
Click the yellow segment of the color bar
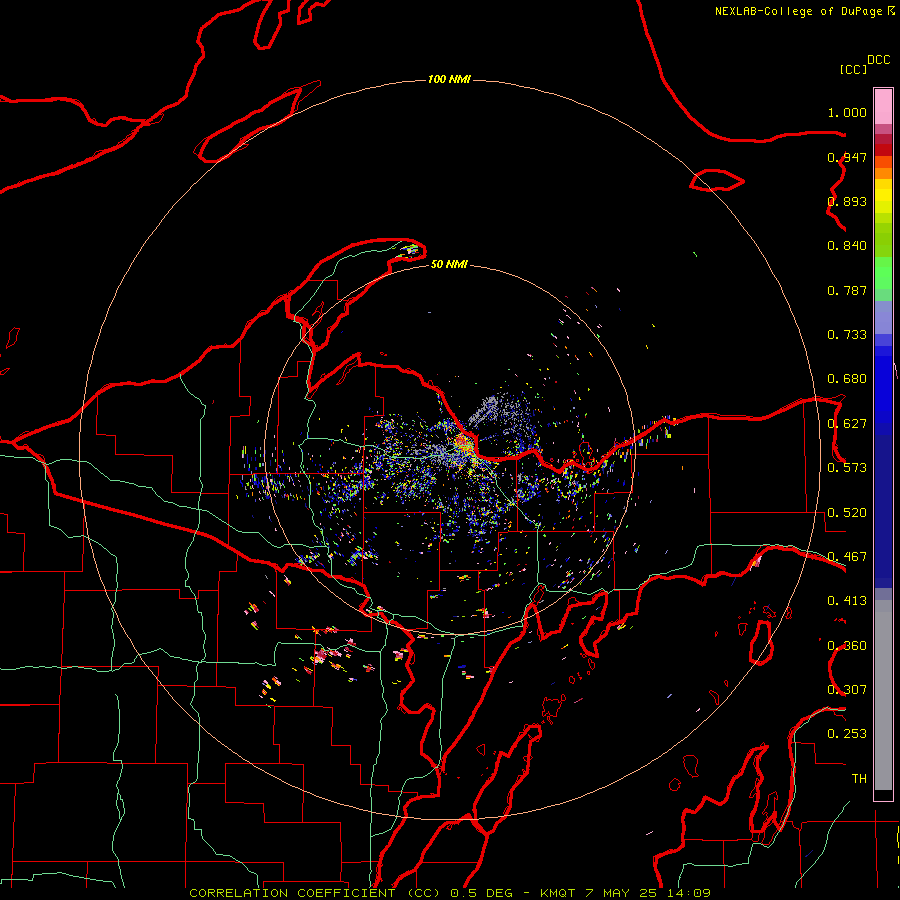(x=883, y=196)
